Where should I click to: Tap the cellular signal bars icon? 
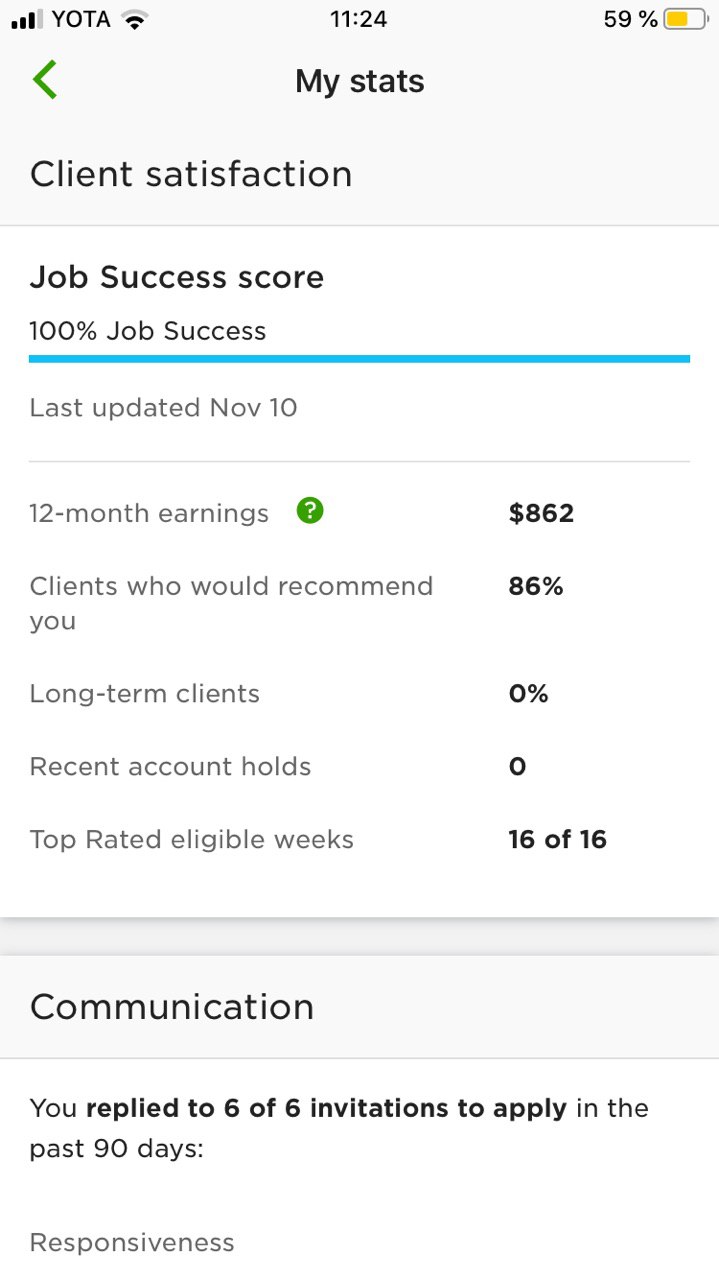tap(27, 19)
